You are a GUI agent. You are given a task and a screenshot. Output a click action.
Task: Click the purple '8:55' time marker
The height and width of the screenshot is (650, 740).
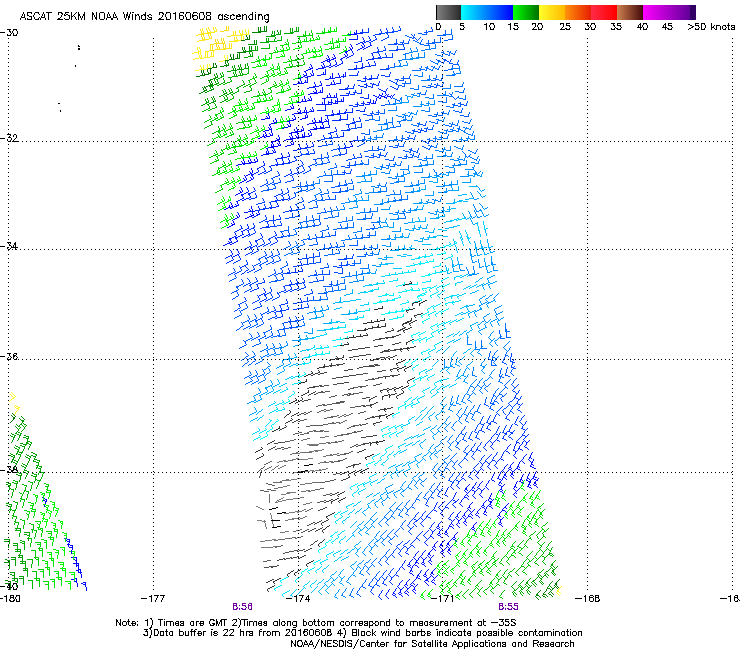click(508, 607)
